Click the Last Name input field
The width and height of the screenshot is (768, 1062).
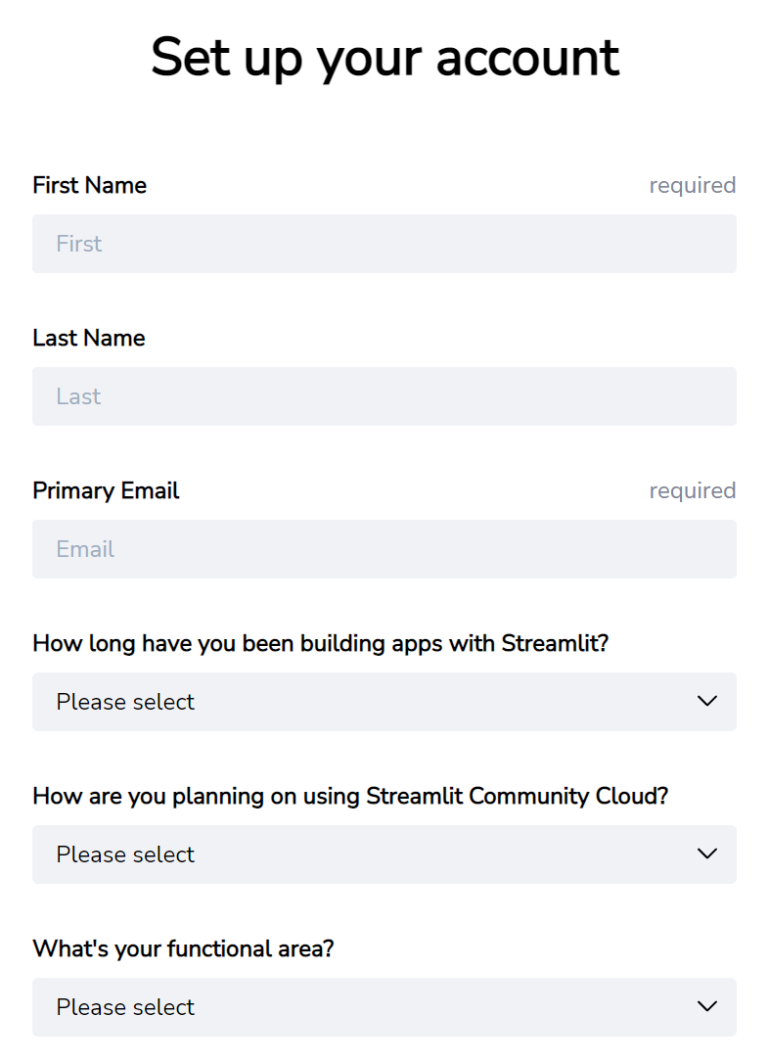click(x=384, y=396)
